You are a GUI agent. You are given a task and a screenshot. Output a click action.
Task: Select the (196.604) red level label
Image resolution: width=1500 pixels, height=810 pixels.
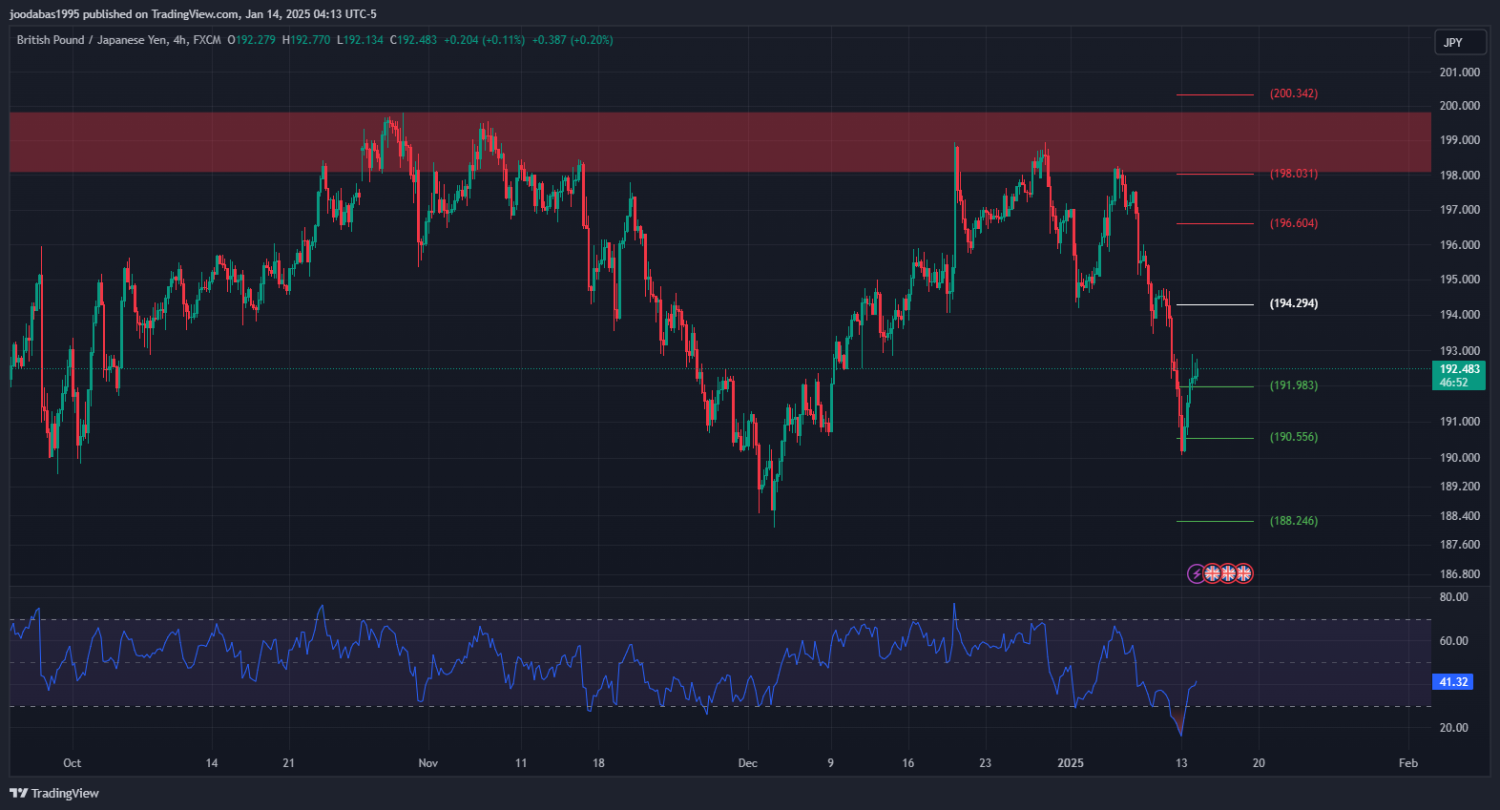[1294, 224]
